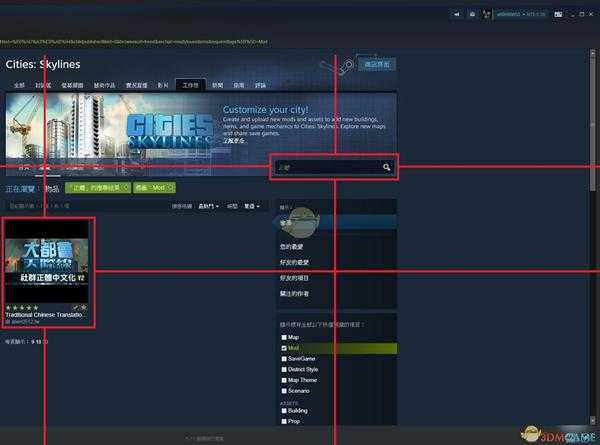Screen dimensions: 600x445
Task: Uncheck the Mod filter checkbox
Action: (284, 347)
